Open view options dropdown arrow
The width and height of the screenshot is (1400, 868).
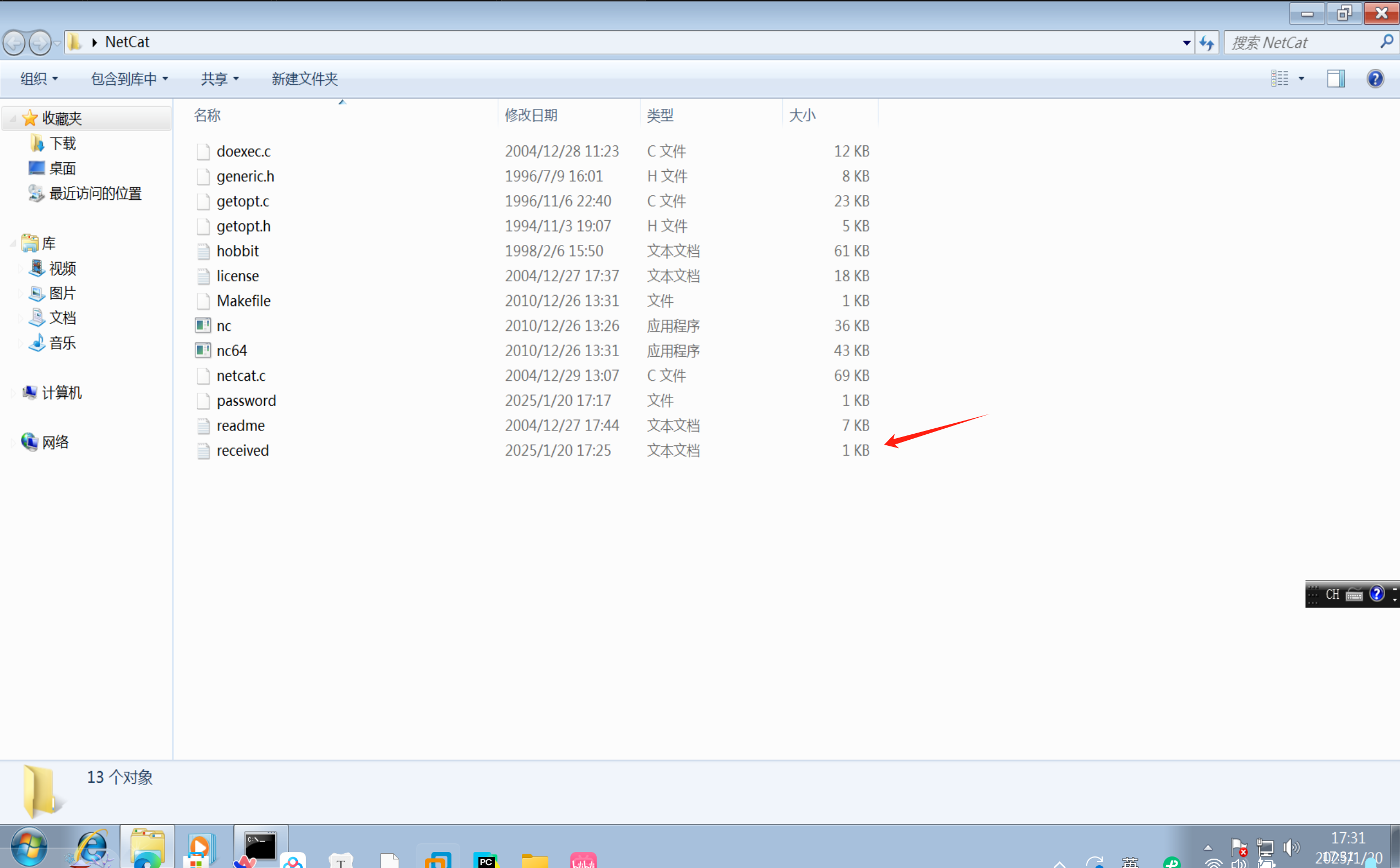coord(1301,79)
